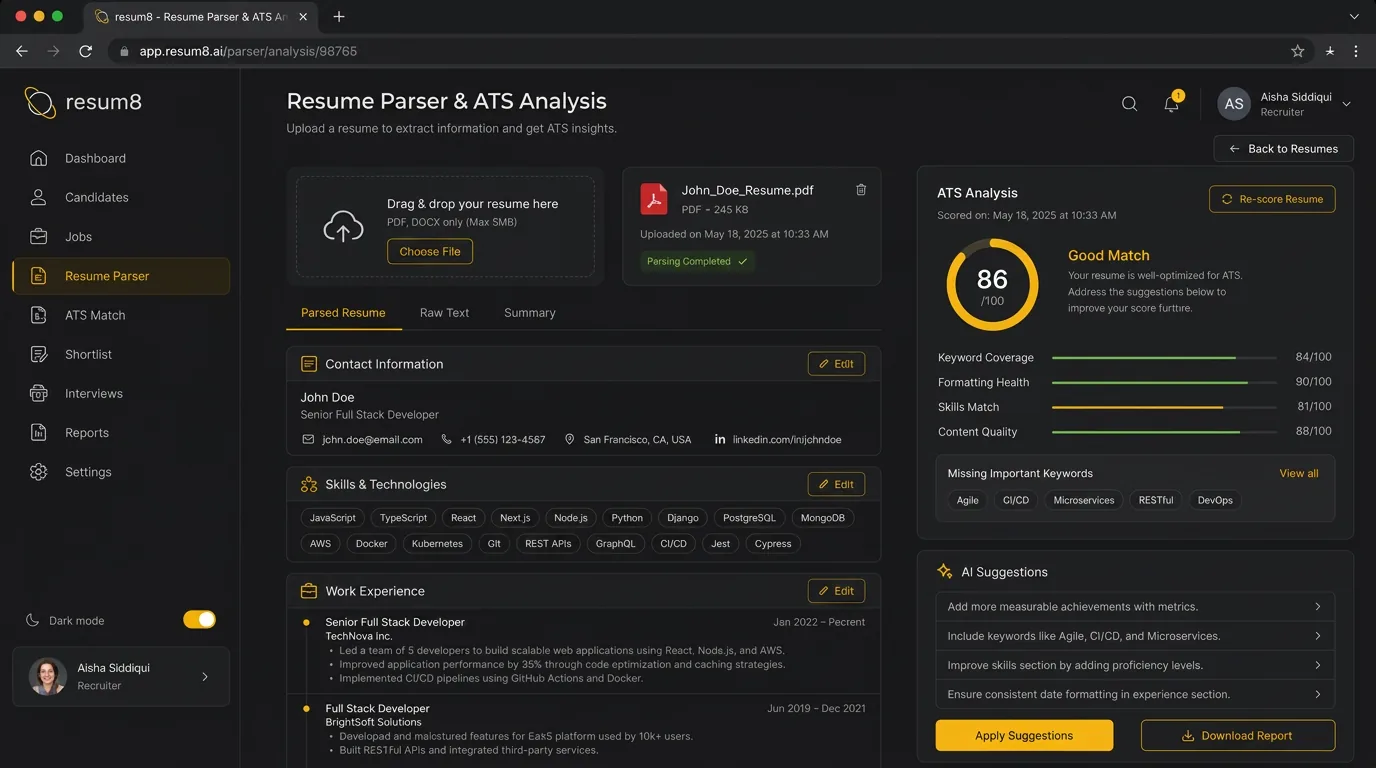
Task: Click Download Report button
Action: pos(1238,735)
